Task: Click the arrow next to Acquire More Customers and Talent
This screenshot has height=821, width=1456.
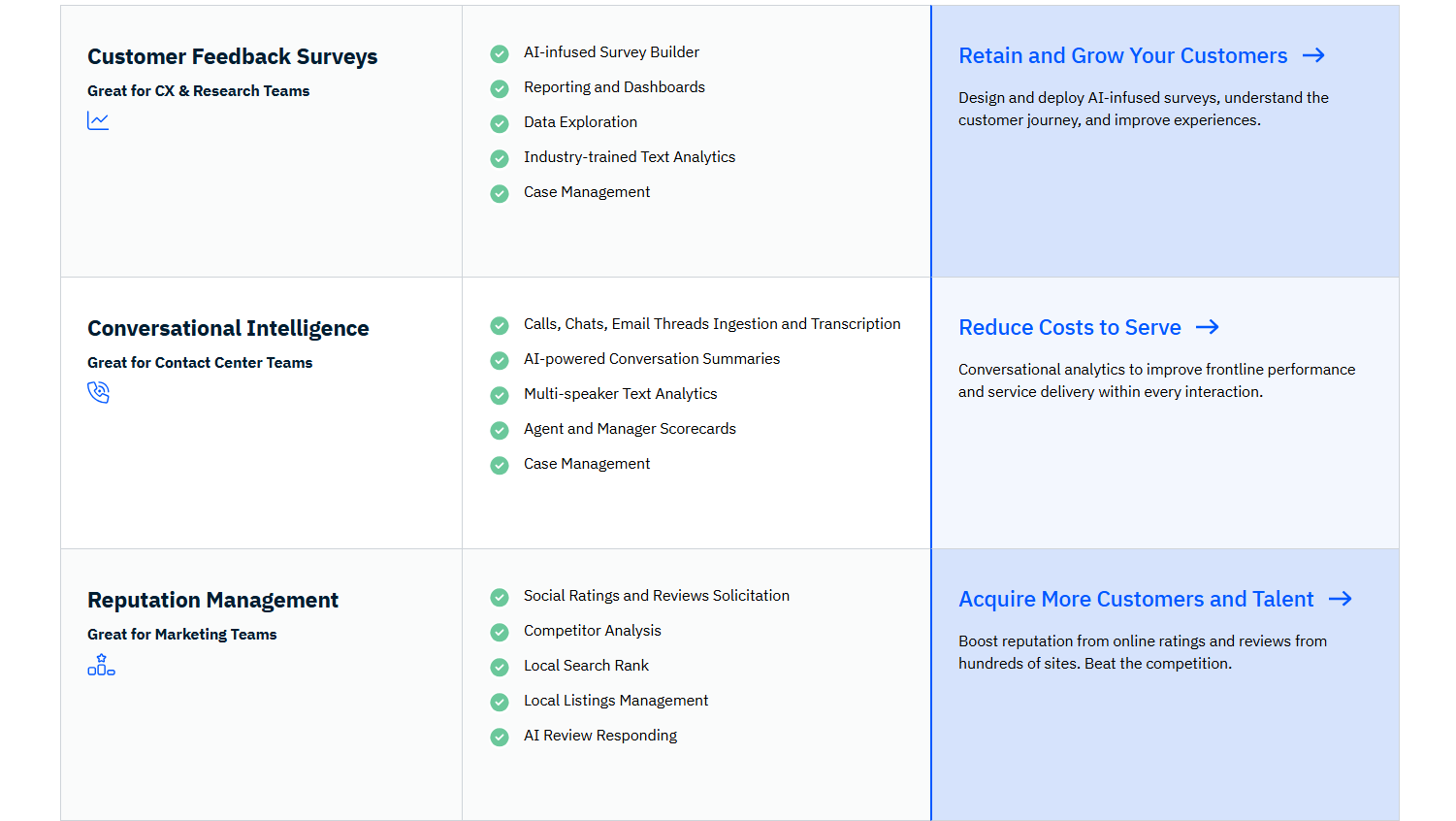Action: click(x=1341, y=599)
